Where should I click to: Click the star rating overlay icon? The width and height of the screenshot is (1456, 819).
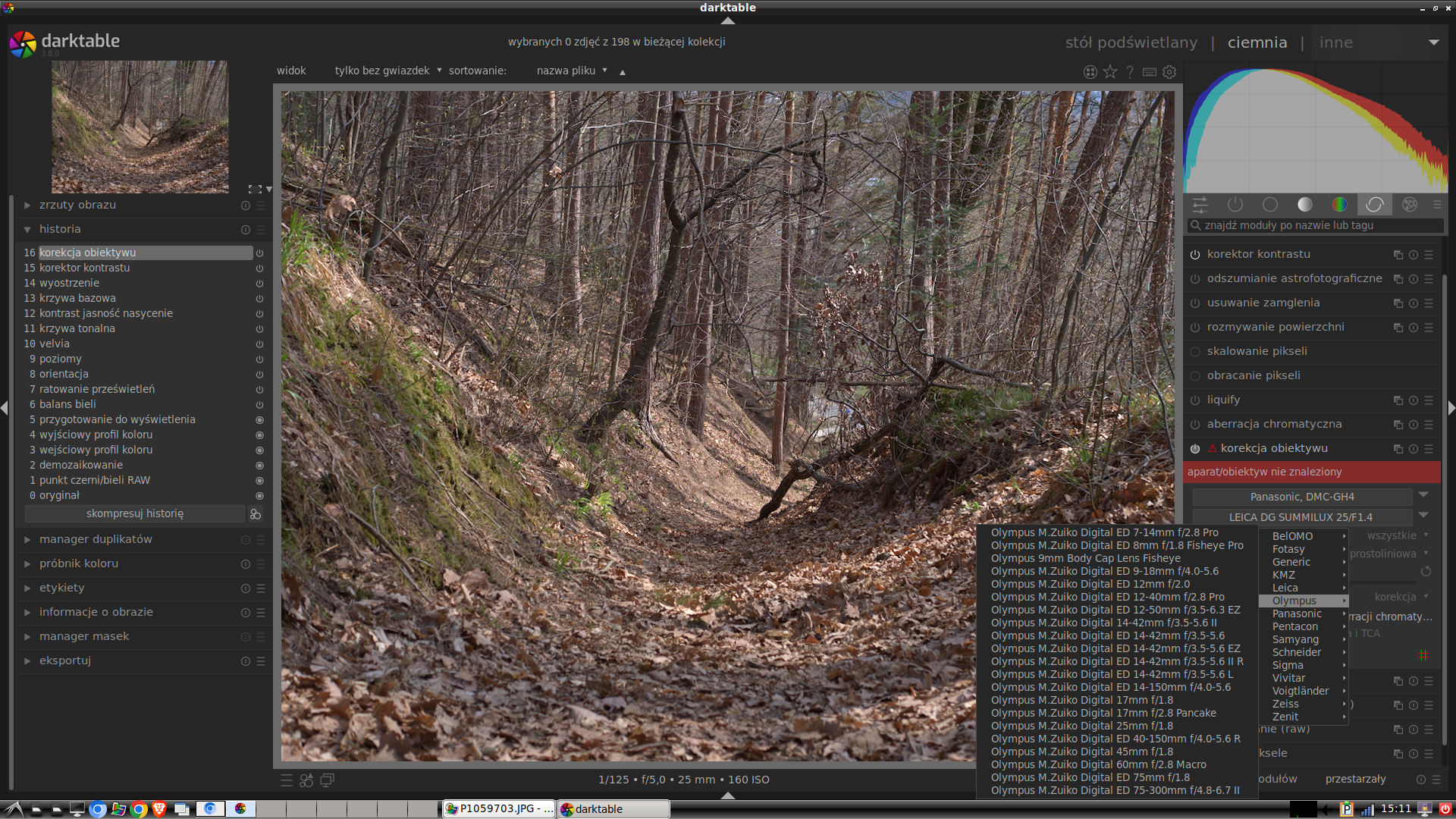(x=1110, y=72)
